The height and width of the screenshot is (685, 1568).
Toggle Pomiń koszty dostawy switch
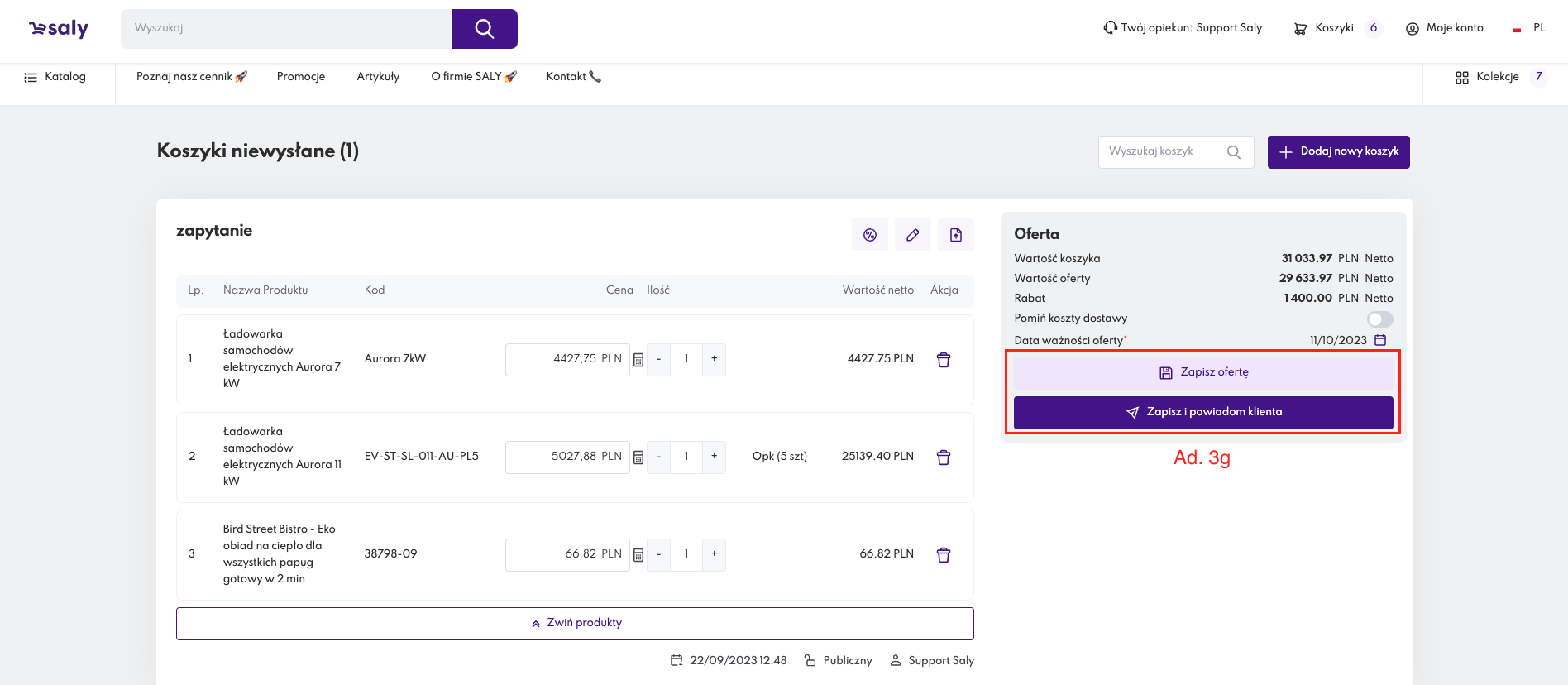1379,319
